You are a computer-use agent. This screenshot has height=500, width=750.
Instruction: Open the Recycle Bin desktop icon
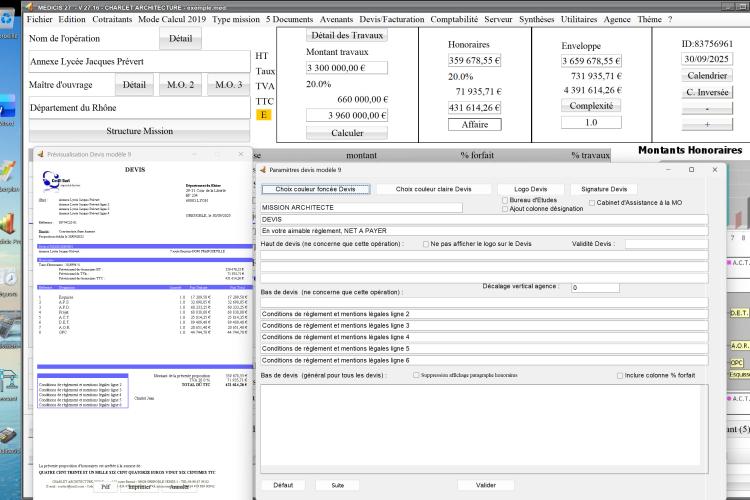point(8,19)
